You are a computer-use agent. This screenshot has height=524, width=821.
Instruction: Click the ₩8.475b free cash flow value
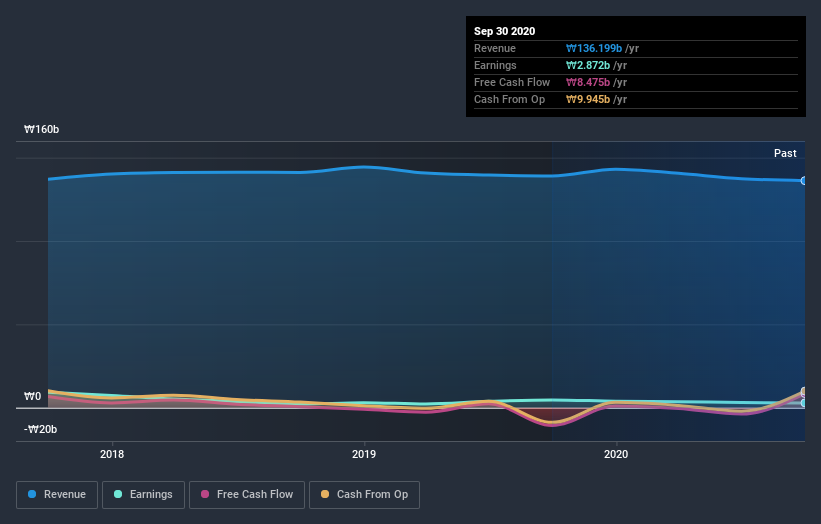click(x=588, y=82)
